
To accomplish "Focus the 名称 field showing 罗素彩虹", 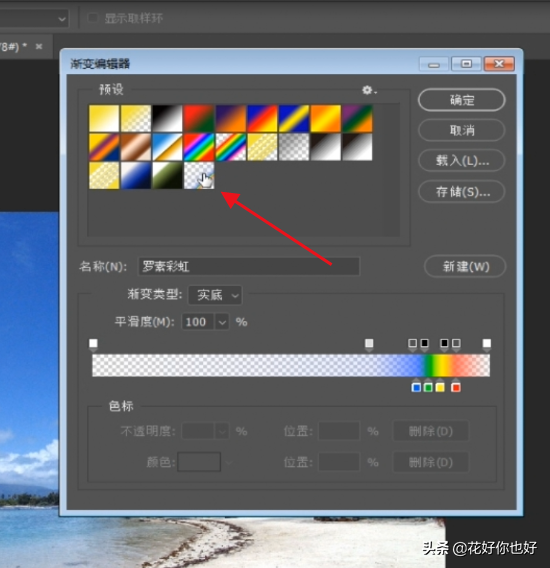I will click(x=249, y=267).
